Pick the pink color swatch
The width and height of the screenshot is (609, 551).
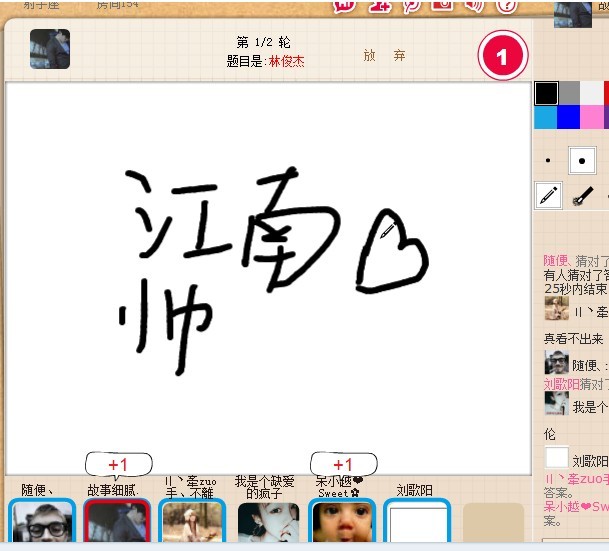[592, 117]
